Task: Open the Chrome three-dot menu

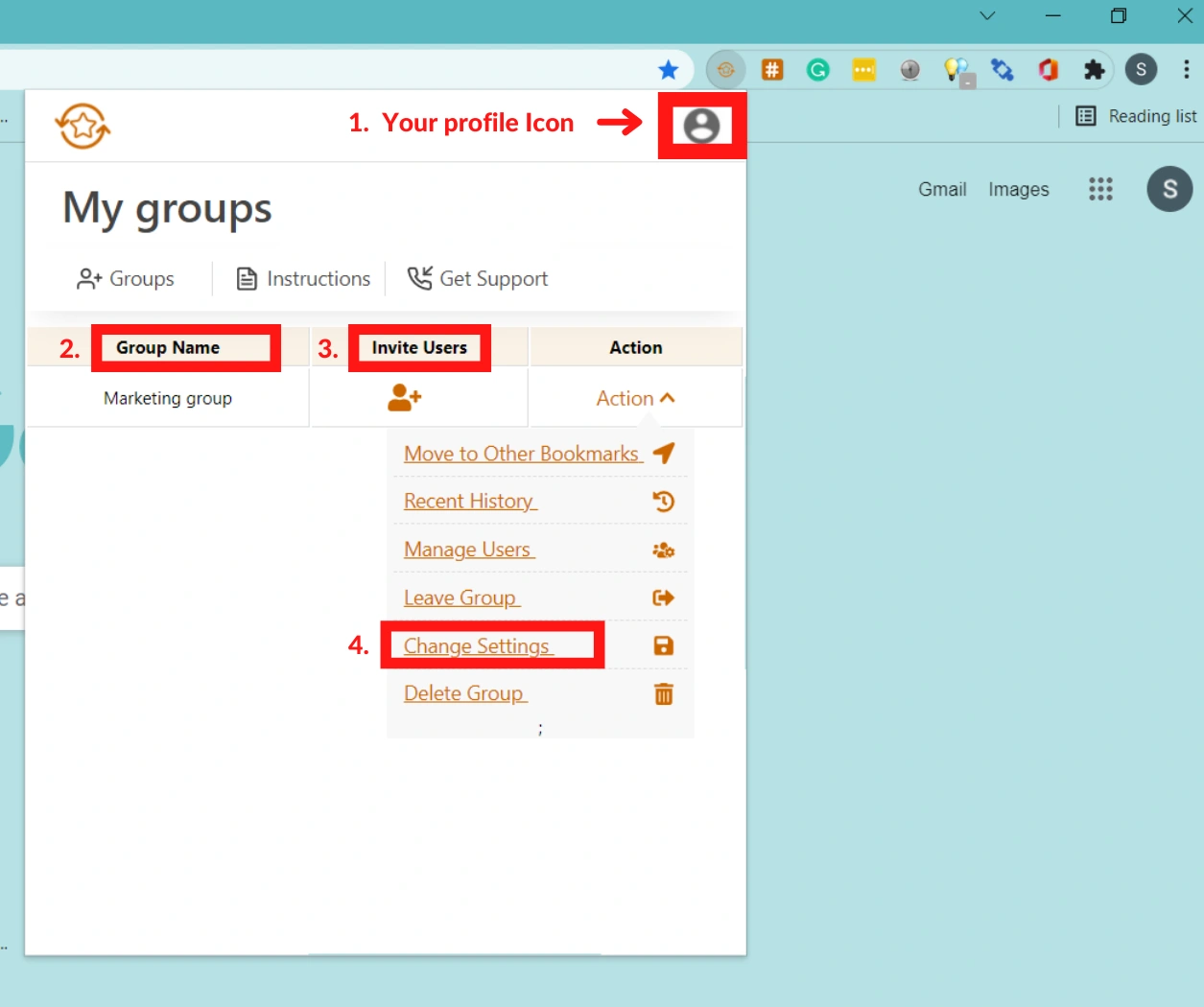Action: [x=1187, y=69]
